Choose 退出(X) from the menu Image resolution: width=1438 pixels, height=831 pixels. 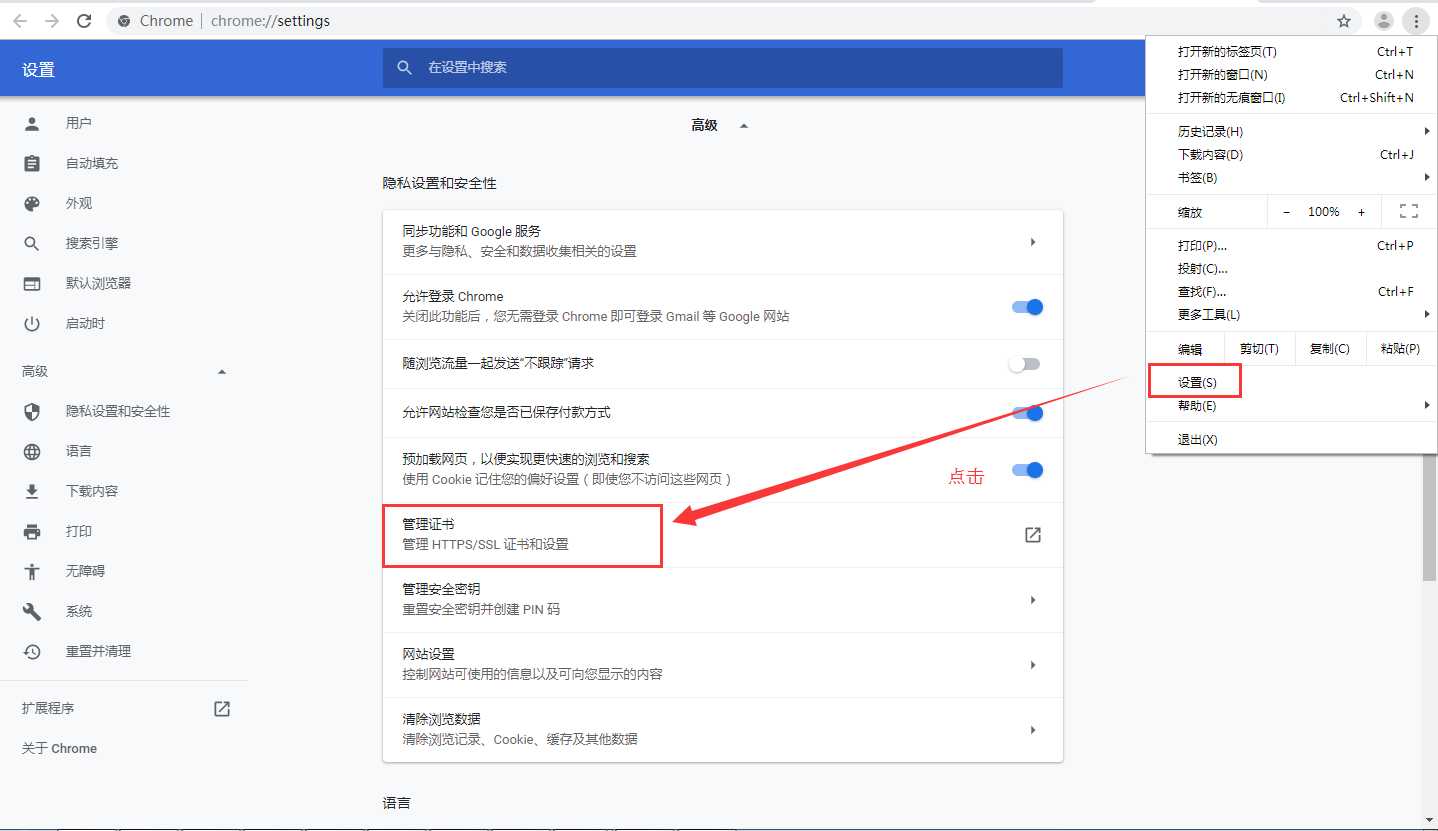[x=1291, y=439]
